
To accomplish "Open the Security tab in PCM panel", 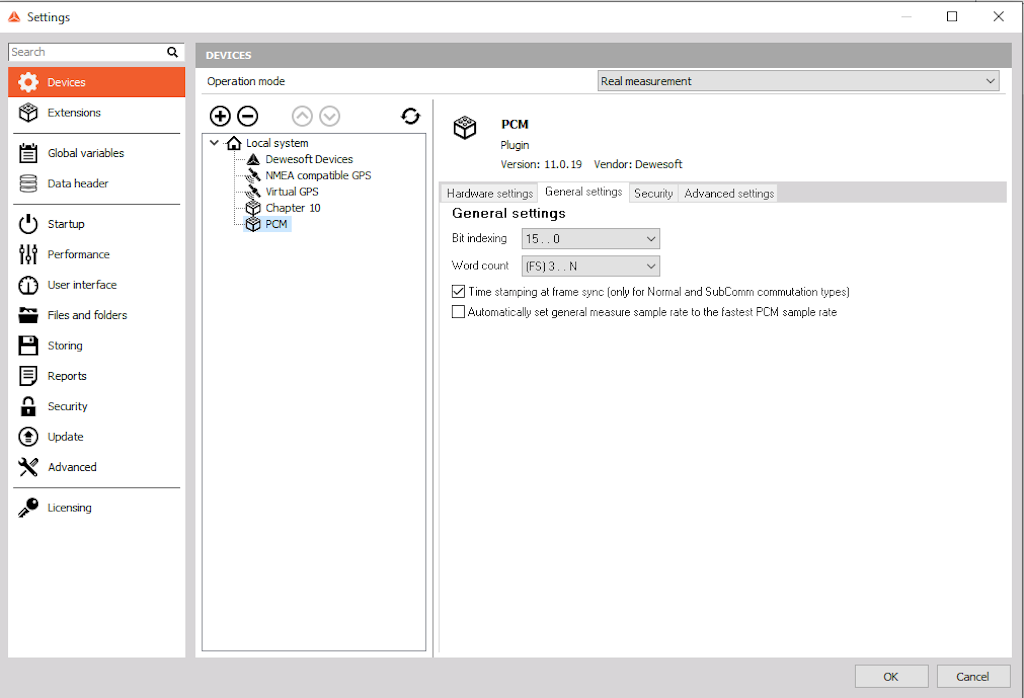I will point(653,193).
